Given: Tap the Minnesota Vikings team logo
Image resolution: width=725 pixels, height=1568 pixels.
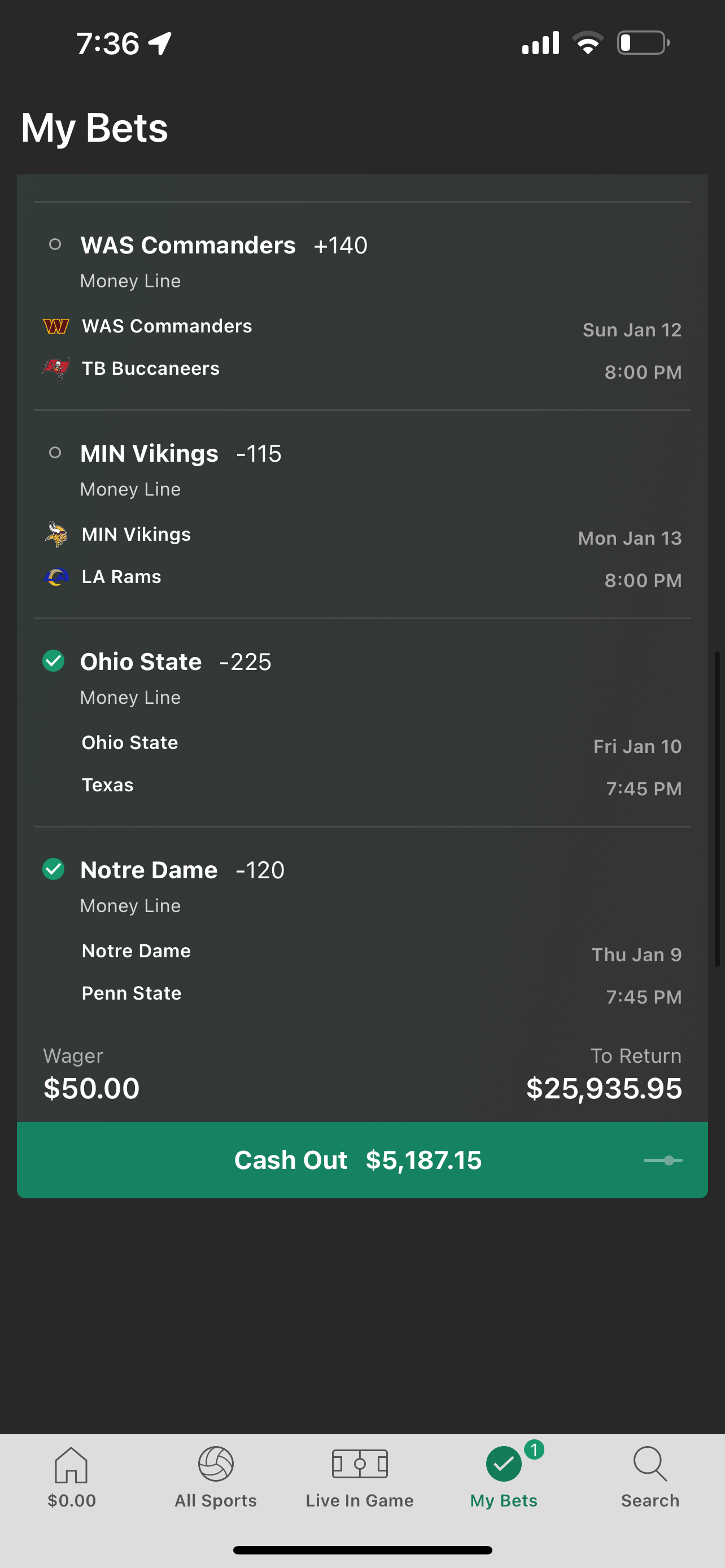Looking at the screenshot, I should (56, 535).
